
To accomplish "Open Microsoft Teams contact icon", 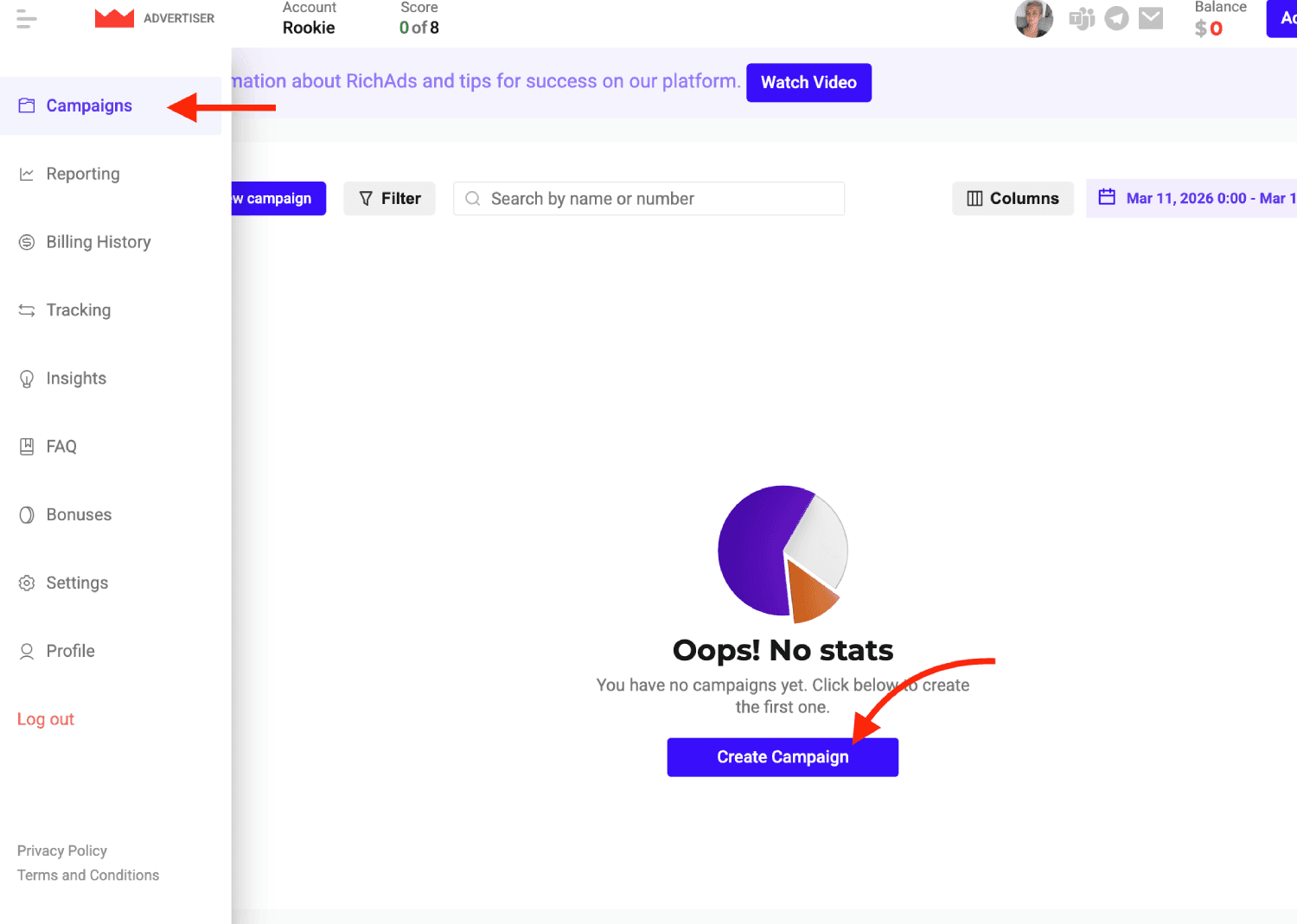I will tap(1082, 18).
